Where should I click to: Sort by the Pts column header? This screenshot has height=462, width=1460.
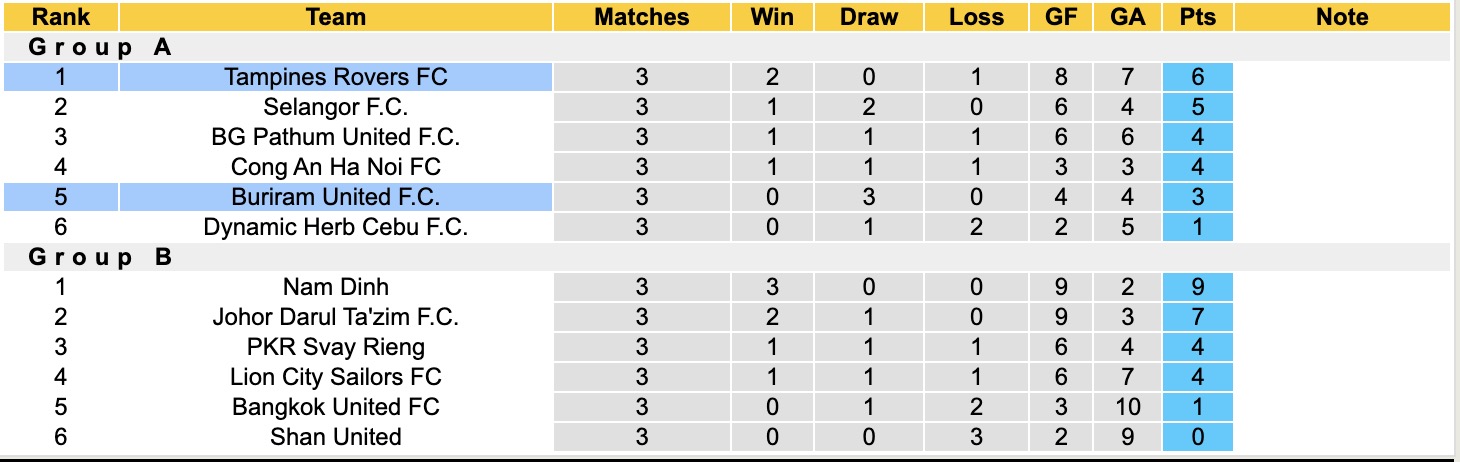tap(1198, 17)
